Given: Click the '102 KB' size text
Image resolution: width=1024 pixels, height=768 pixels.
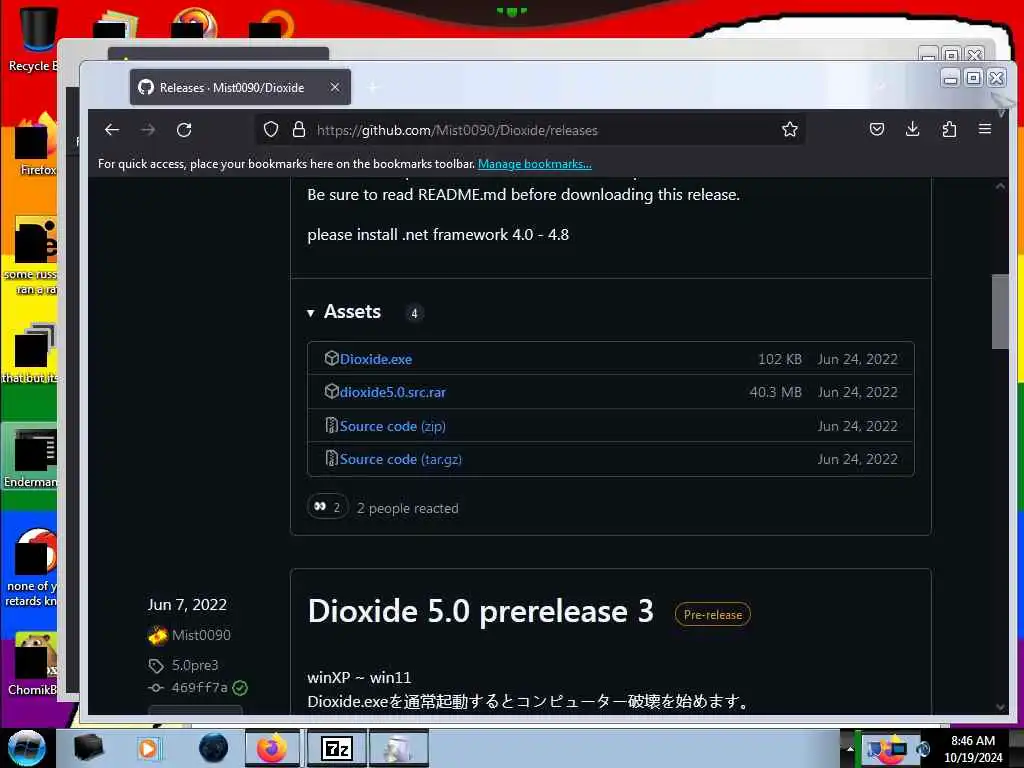Looking at the screenshot, I should point(780,359).
